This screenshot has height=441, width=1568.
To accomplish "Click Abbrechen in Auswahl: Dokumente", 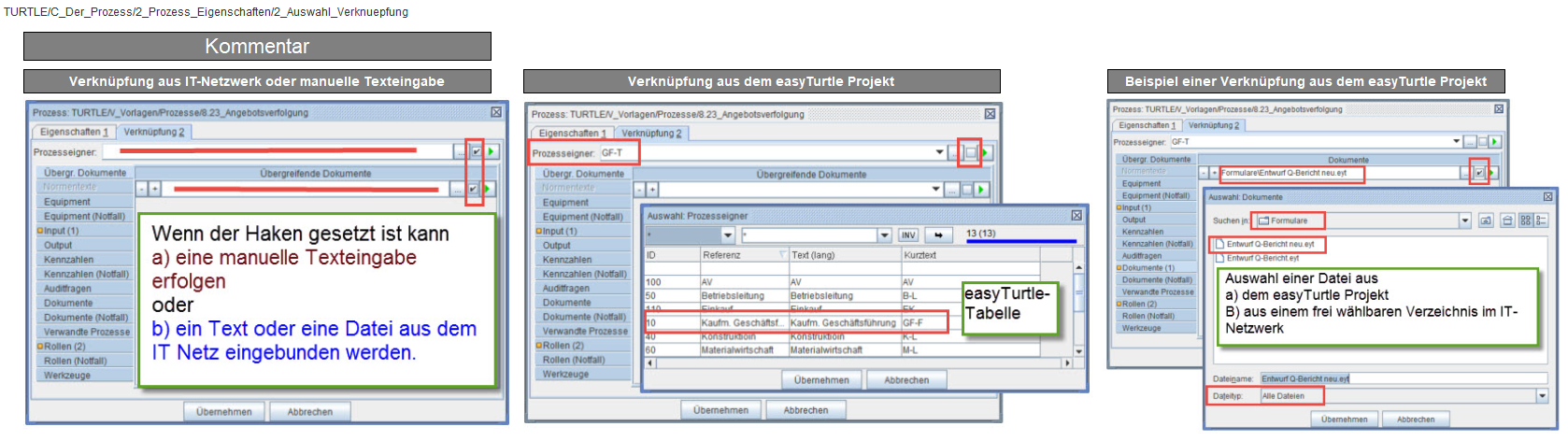I will [x=1416, y=420].
